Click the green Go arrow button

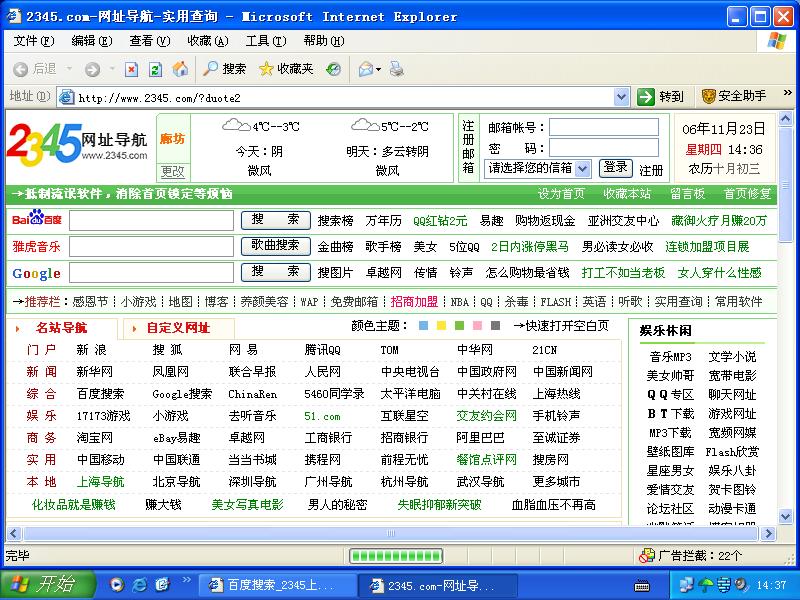pos(645,96)
